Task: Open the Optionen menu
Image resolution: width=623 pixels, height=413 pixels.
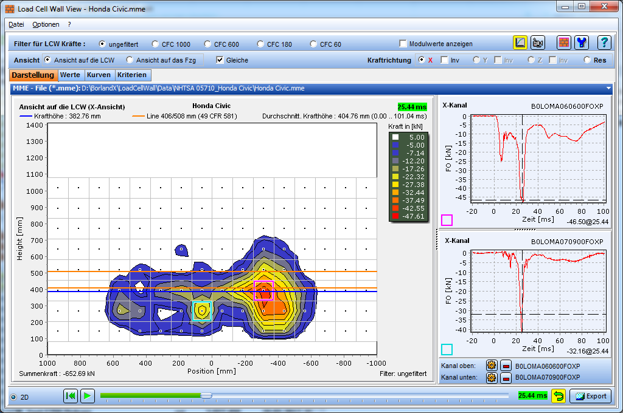Action: coord(46,25)
